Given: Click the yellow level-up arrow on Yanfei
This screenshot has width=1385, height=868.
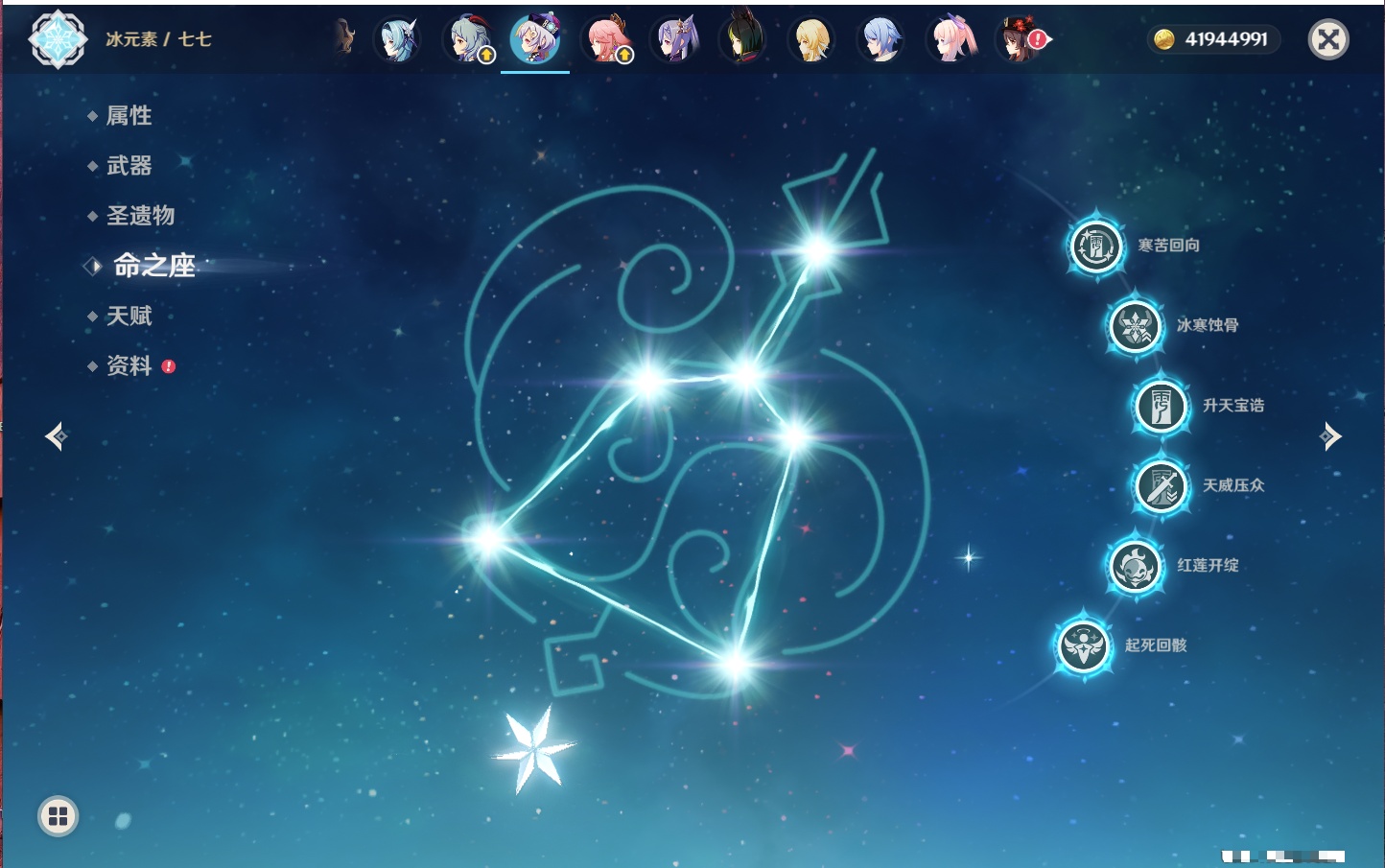Looking at the screenshot, I should [624, 56].
